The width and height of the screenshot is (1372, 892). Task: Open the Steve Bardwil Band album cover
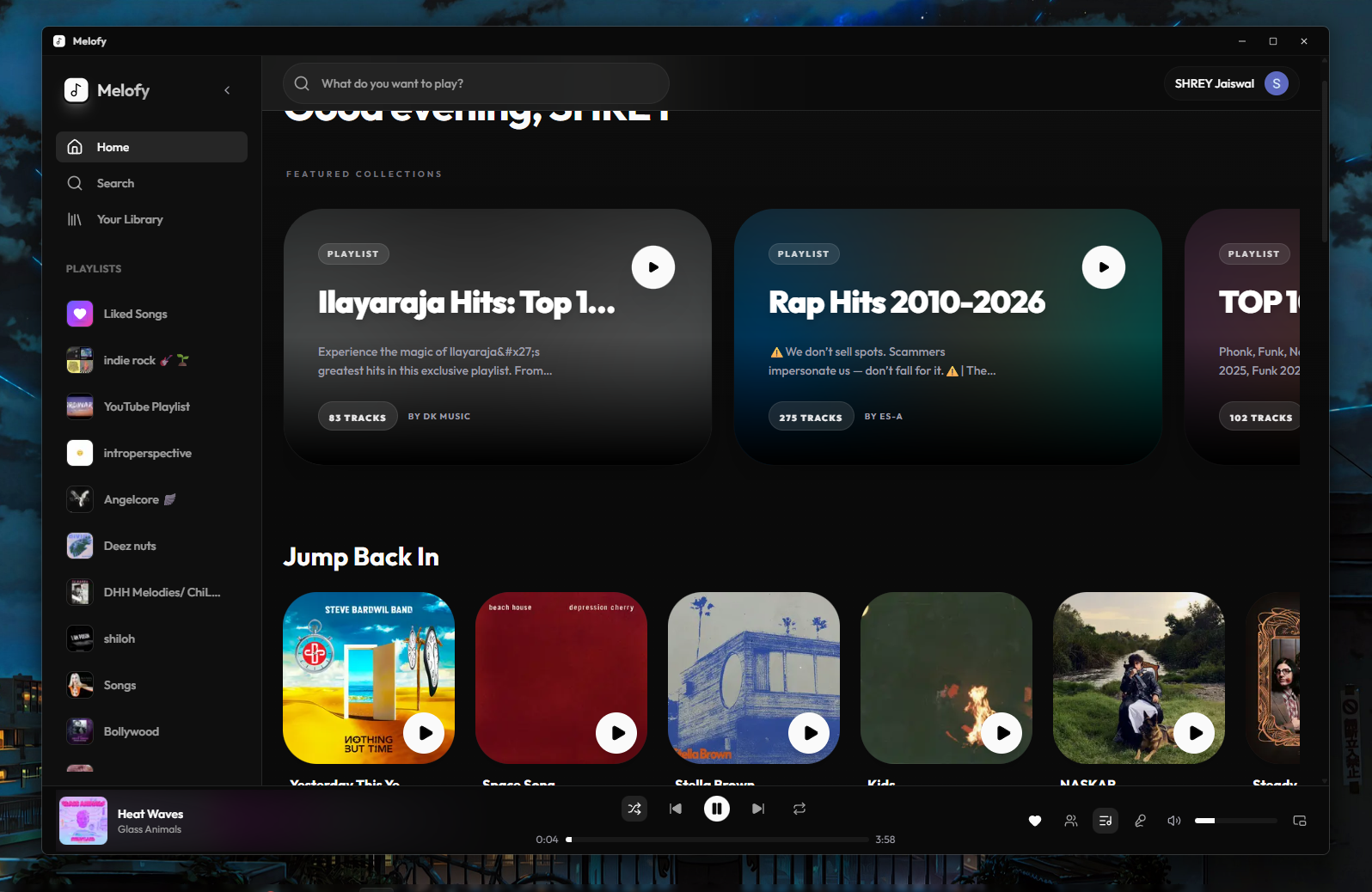pos(369,678)
